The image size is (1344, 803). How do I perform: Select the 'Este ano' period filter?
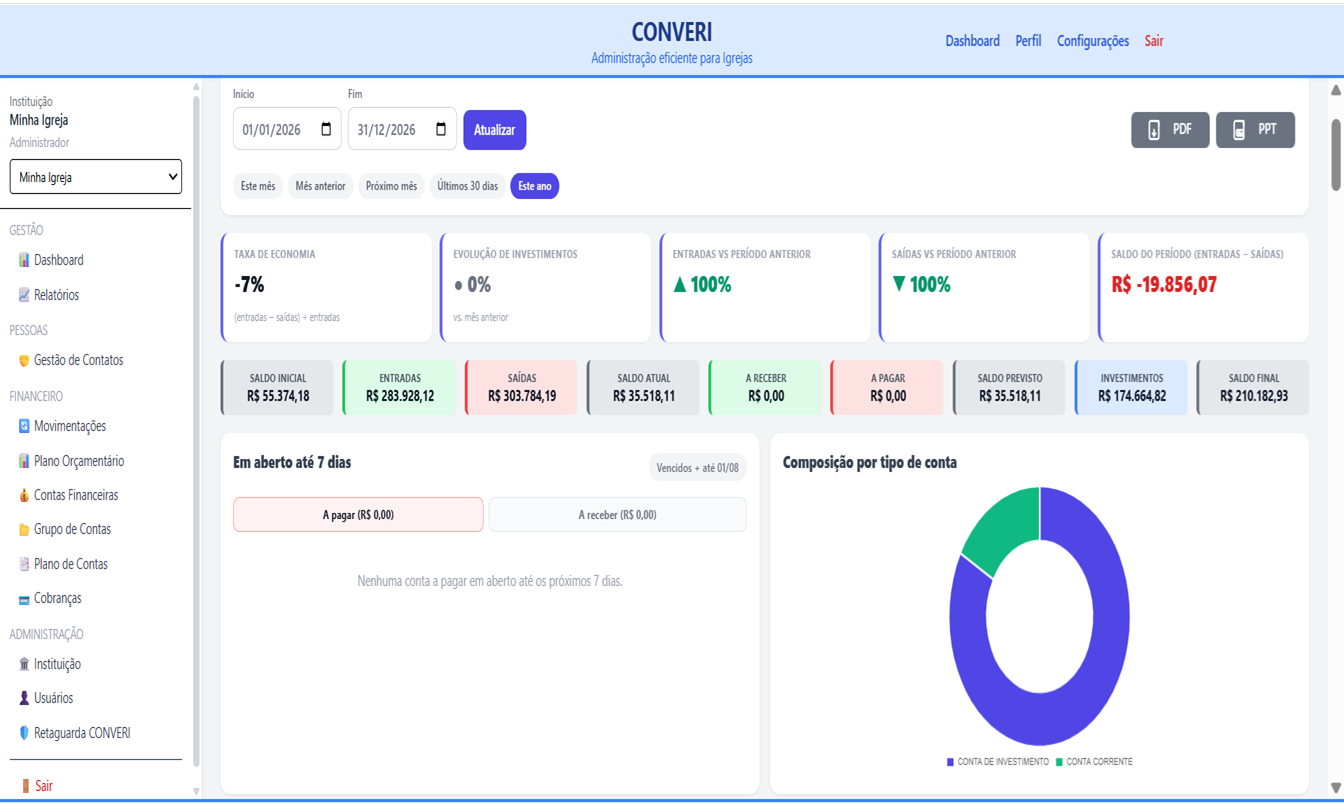(534, 186)
